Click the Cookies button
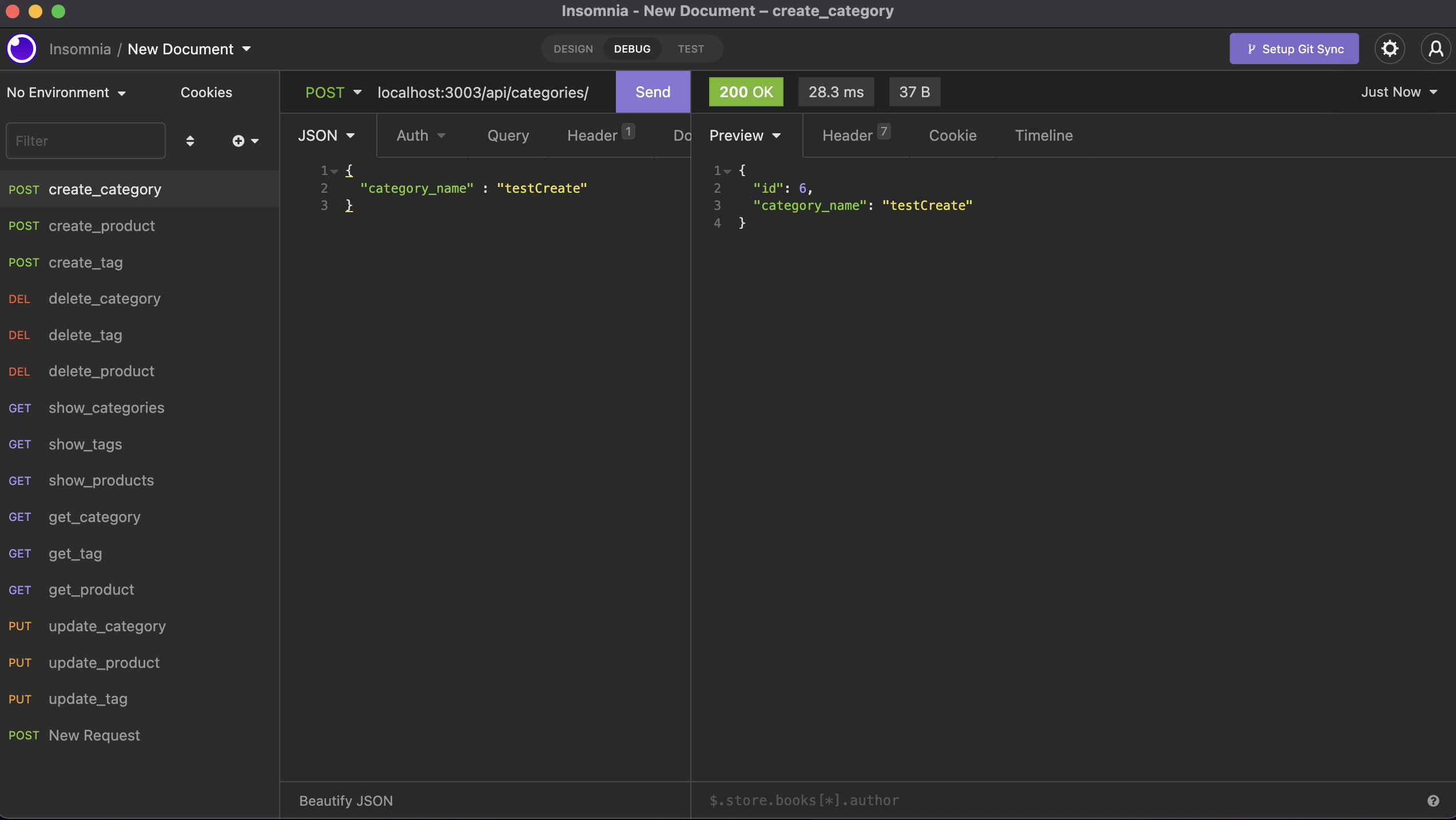The image size is (1456, 820). coord(206,93)
